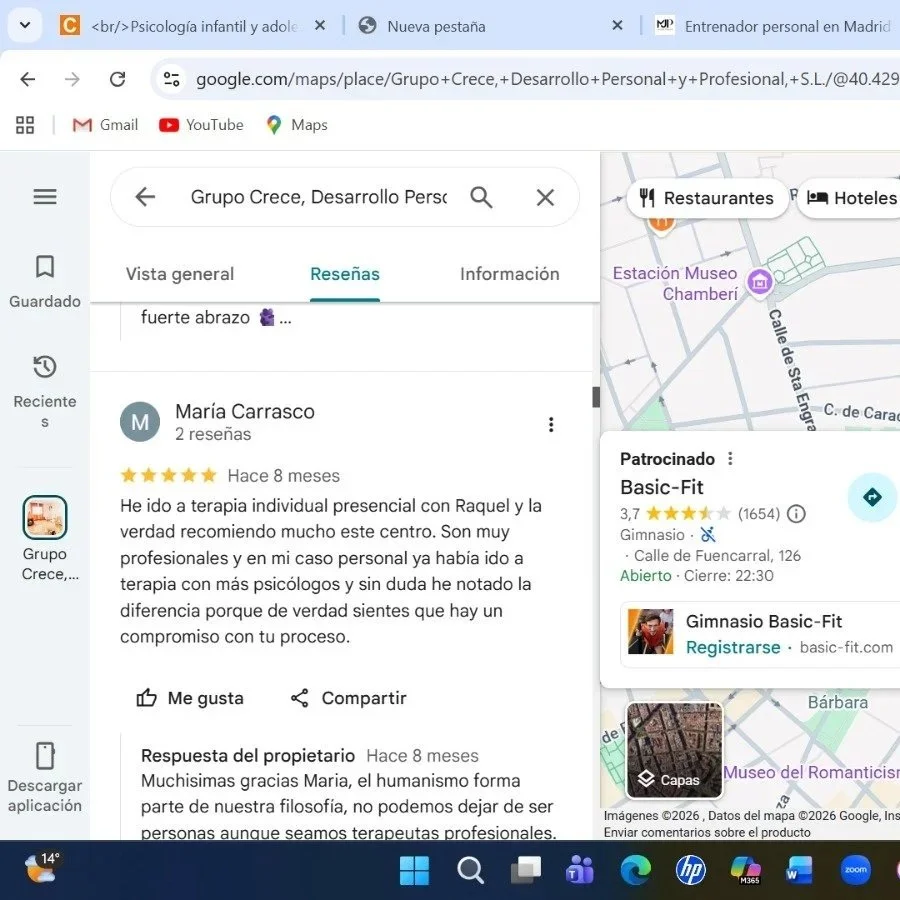Open the Google Maps hamburger menu
Screen dimensions: 900x900
coord(45,197)
